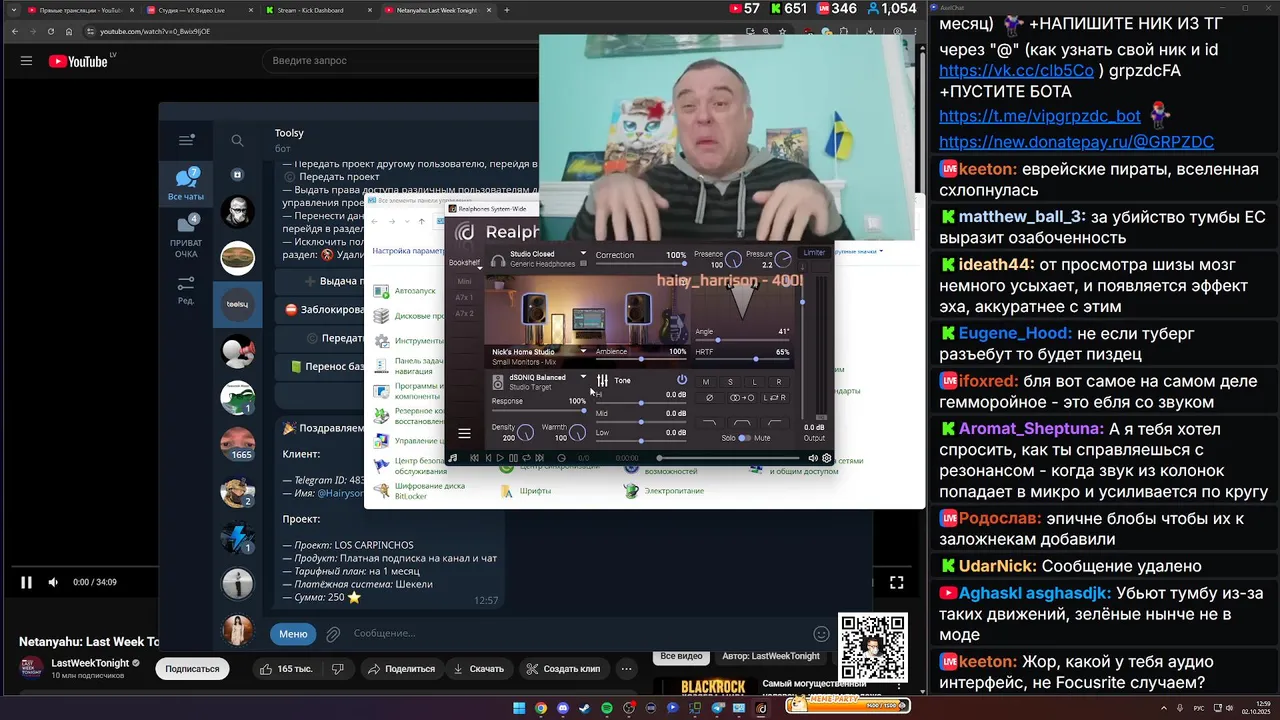Click the Realphones speaker volume icon

(813, 458)
